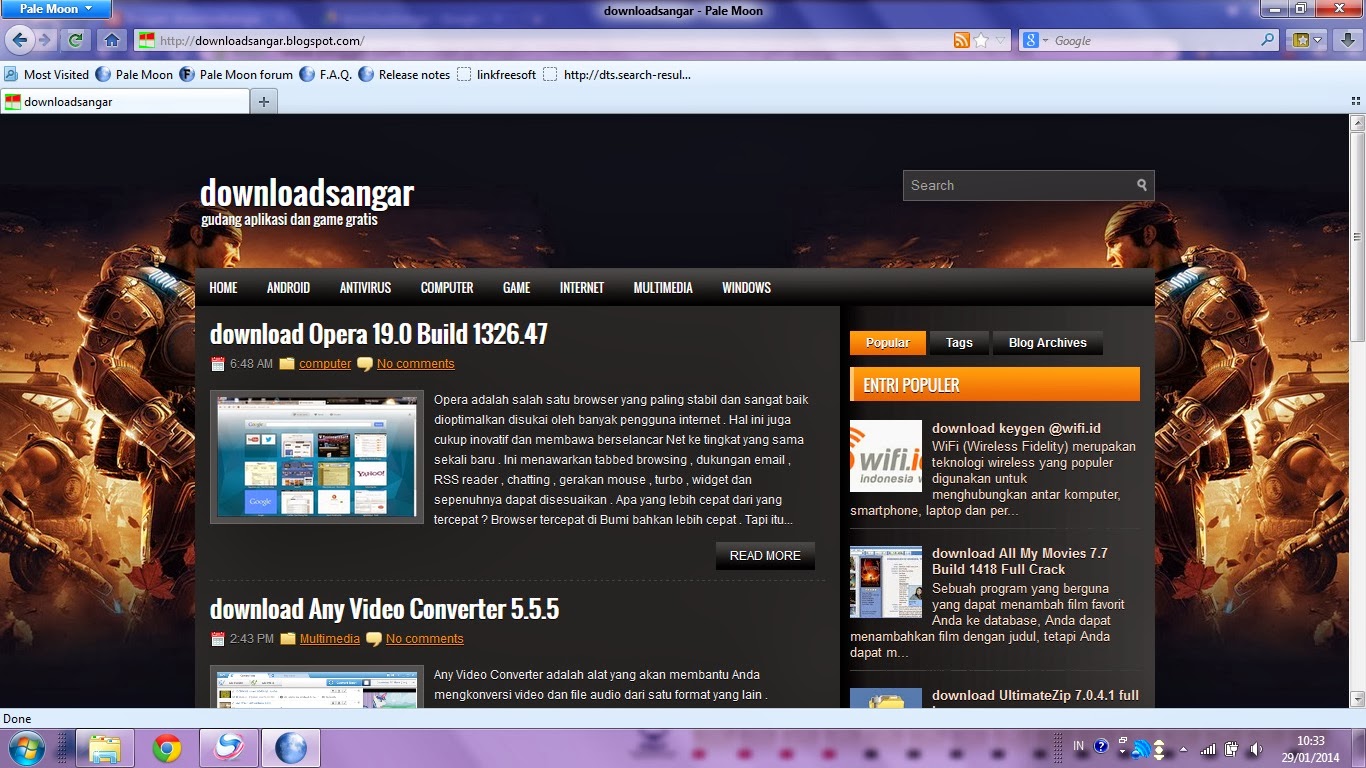This screenshot has height=768, width=1366.
Task: Open the Downloads arrow button
Action: [x=1347, y=40]
